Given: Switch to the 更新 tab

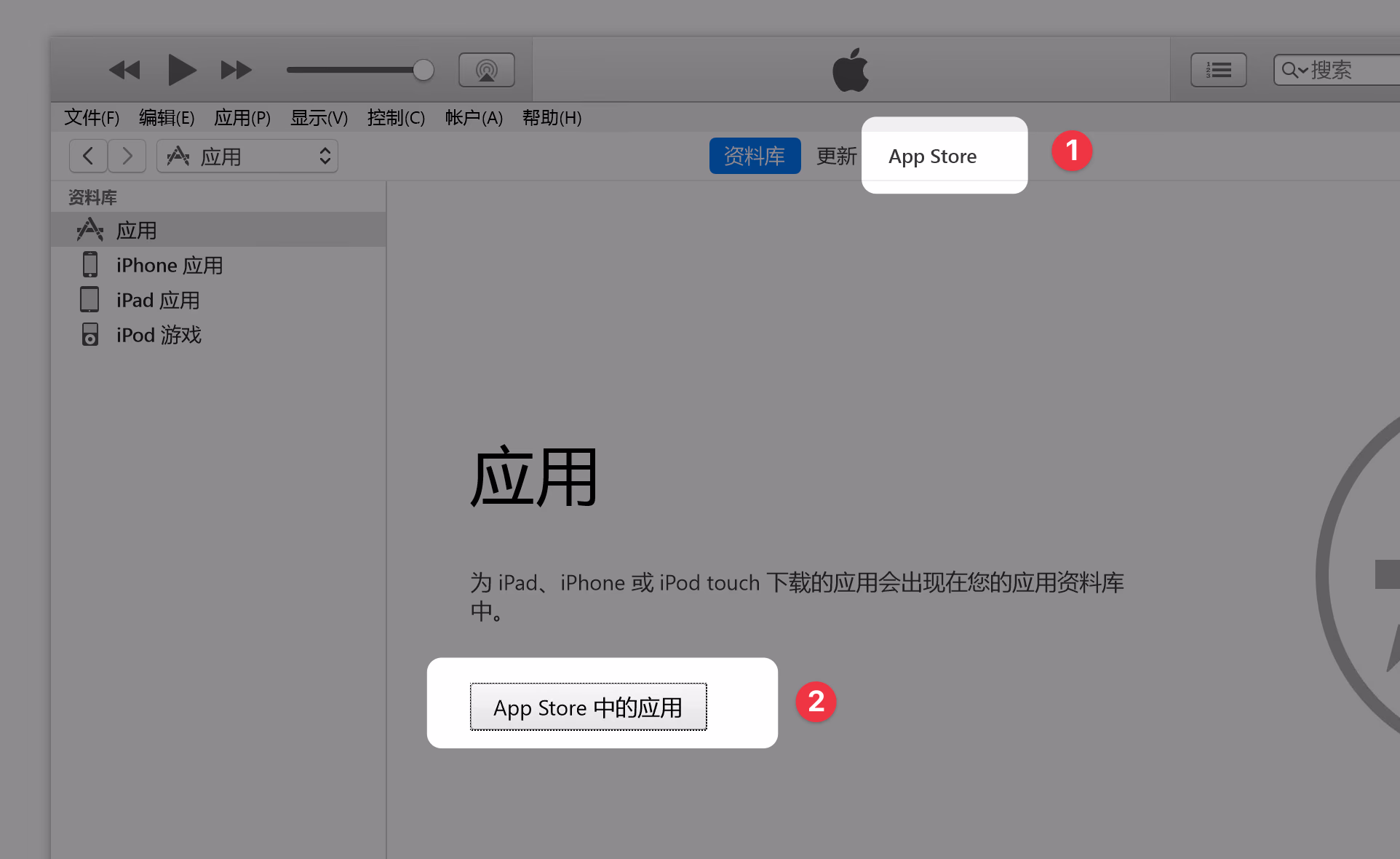Looking at the screenshot, I should pos(836,156).
